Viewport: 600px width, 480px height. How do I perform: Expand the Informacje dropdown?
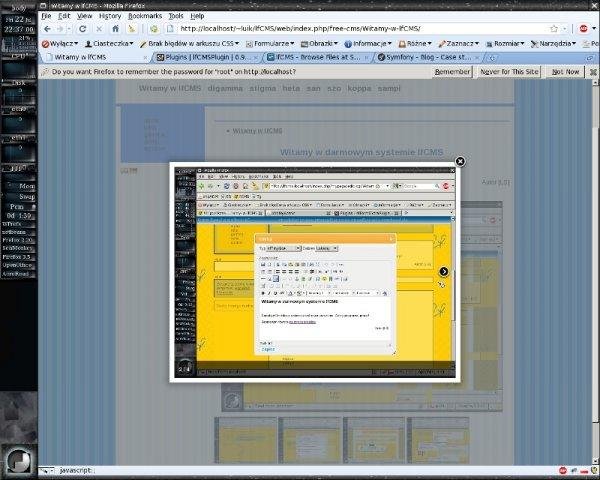click(x=368, y=44)
